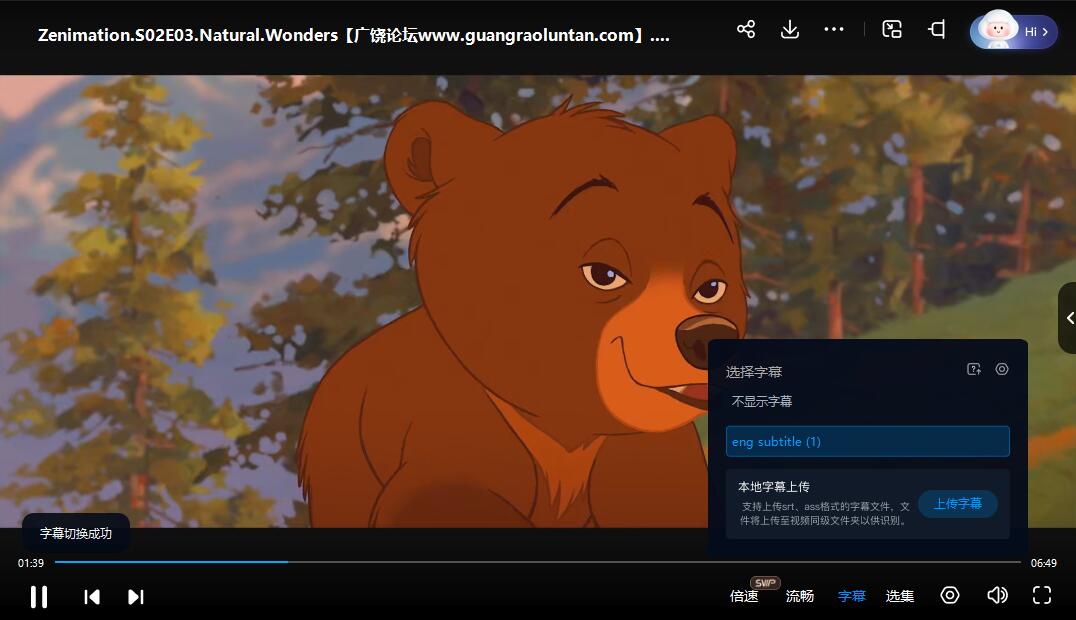Click the 字幕切换成功 toast notification
This screenshot has width=1076, height=620.
[75, 533]
